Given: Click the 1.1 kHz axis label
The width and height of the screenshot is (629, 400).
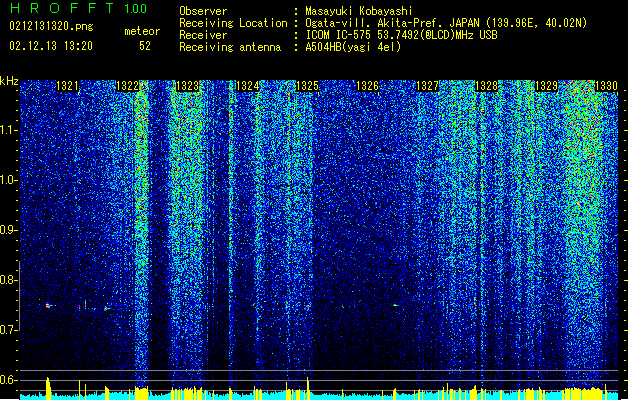Looking at the screenshot, I should click(x=9, y=130).
